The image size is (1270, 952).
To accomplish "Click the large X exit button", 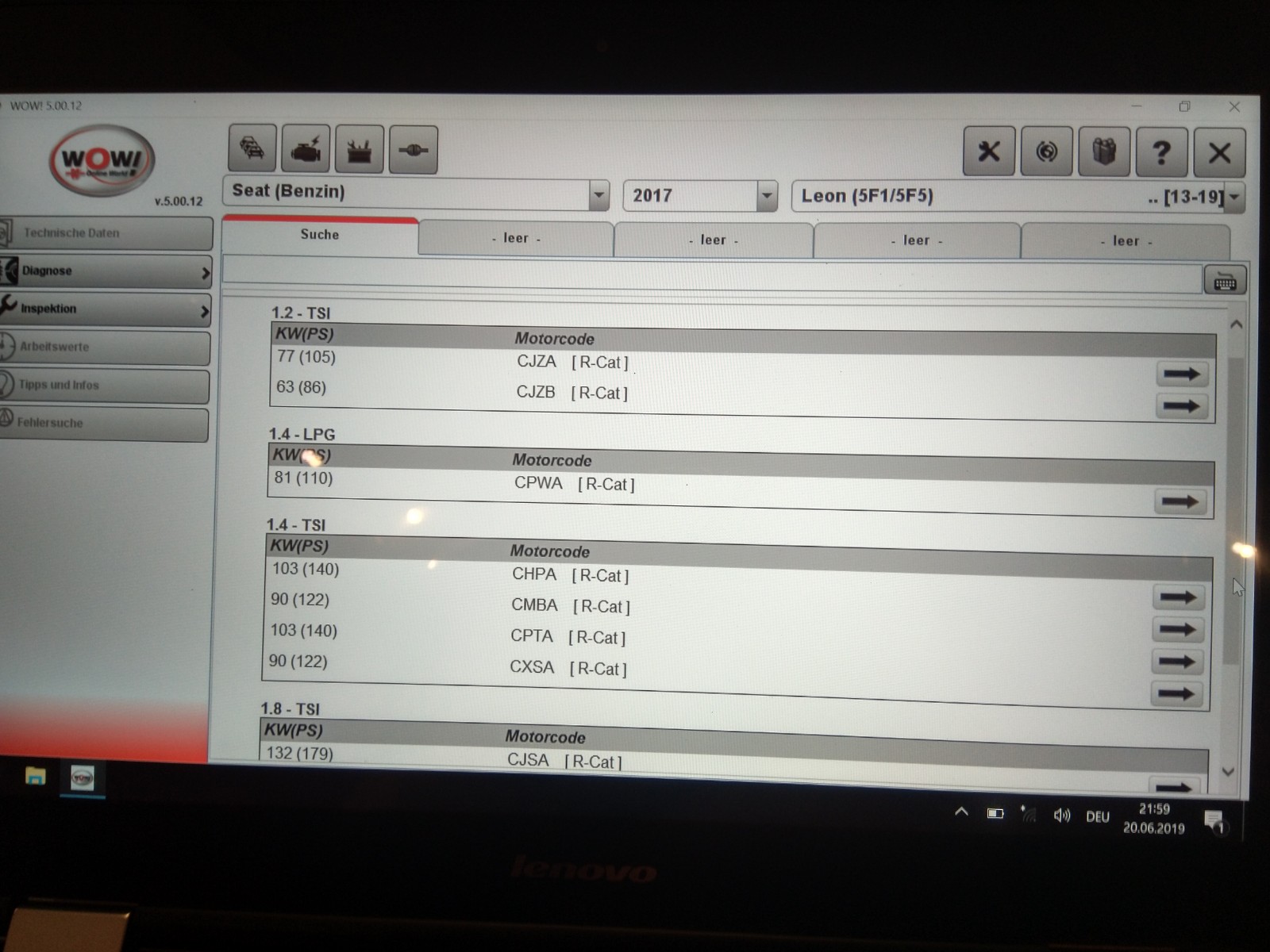I will coord(1219,152).
